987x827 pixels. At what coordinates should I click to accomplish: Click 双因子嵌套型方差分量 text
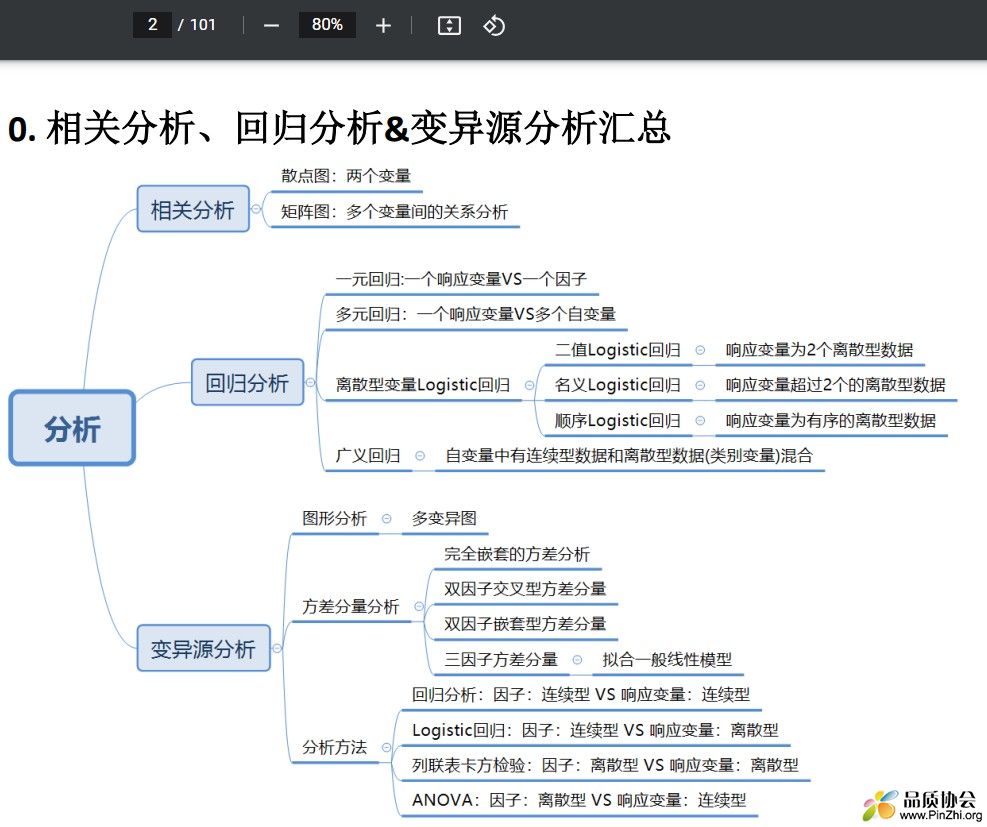(525, 624)
